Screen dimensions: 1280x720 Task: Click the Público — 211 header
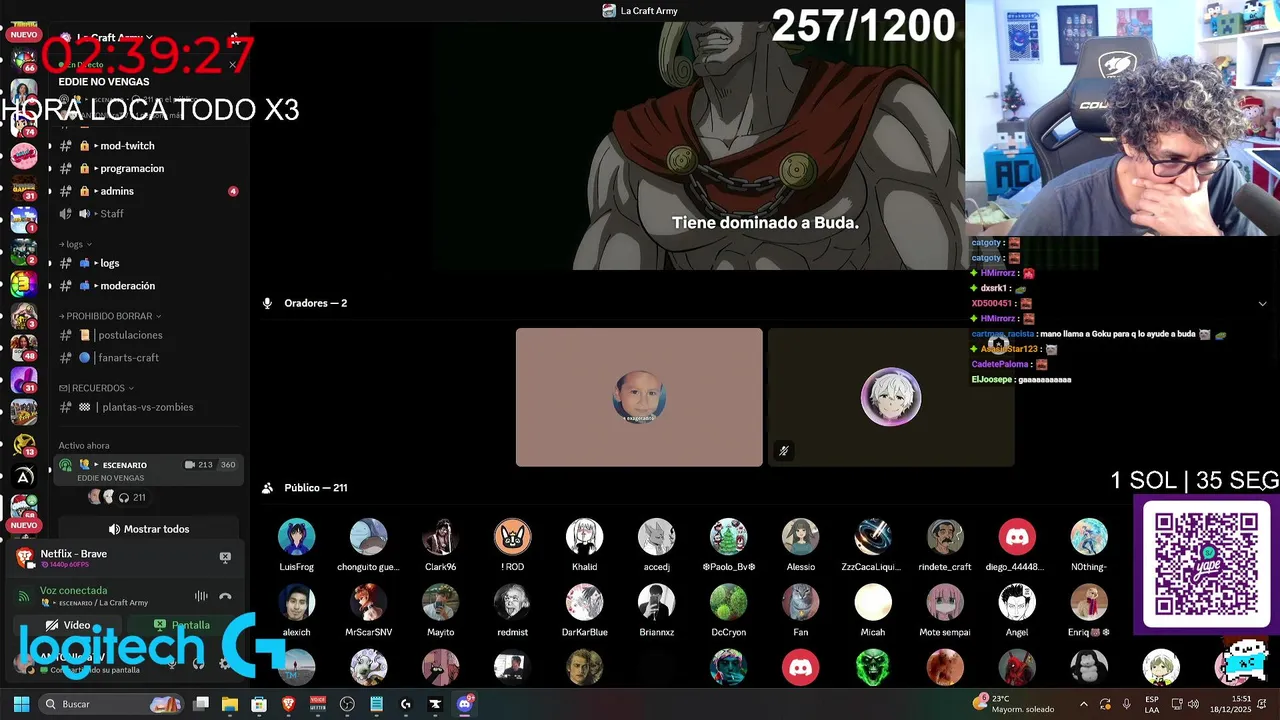[x=315, y=488]
